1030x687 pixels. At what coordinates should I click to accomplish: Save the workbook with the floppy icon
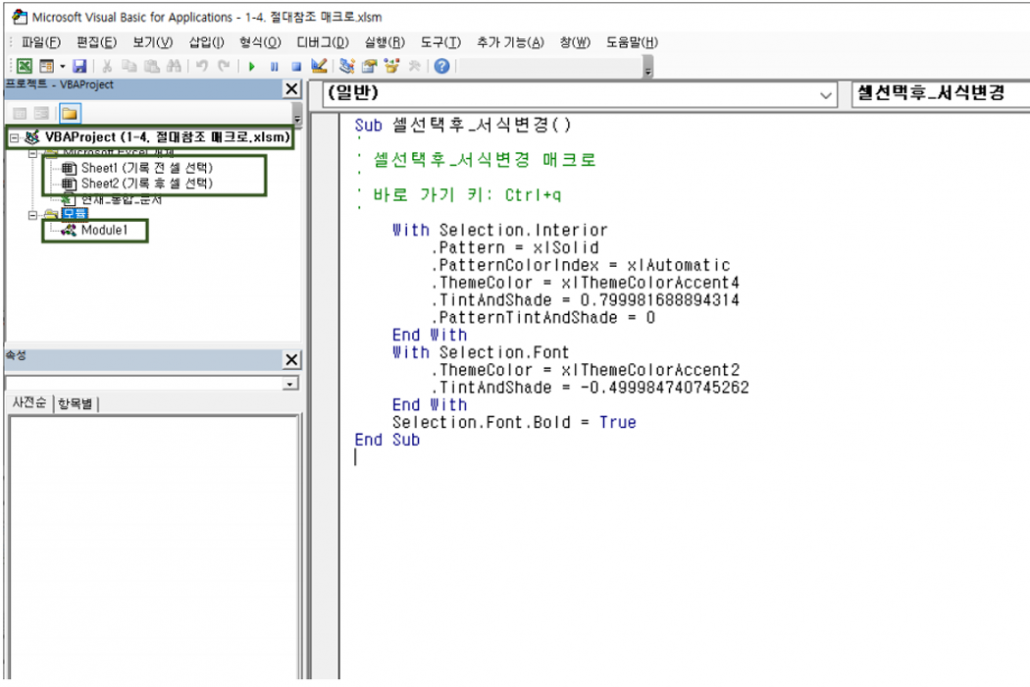(x=79, y=66)
